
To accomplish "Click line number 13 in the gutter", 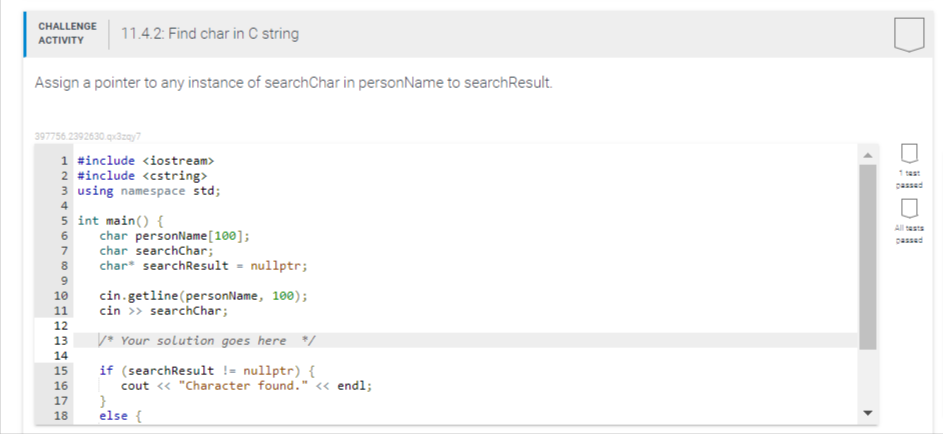I will [x=59, y=340].
